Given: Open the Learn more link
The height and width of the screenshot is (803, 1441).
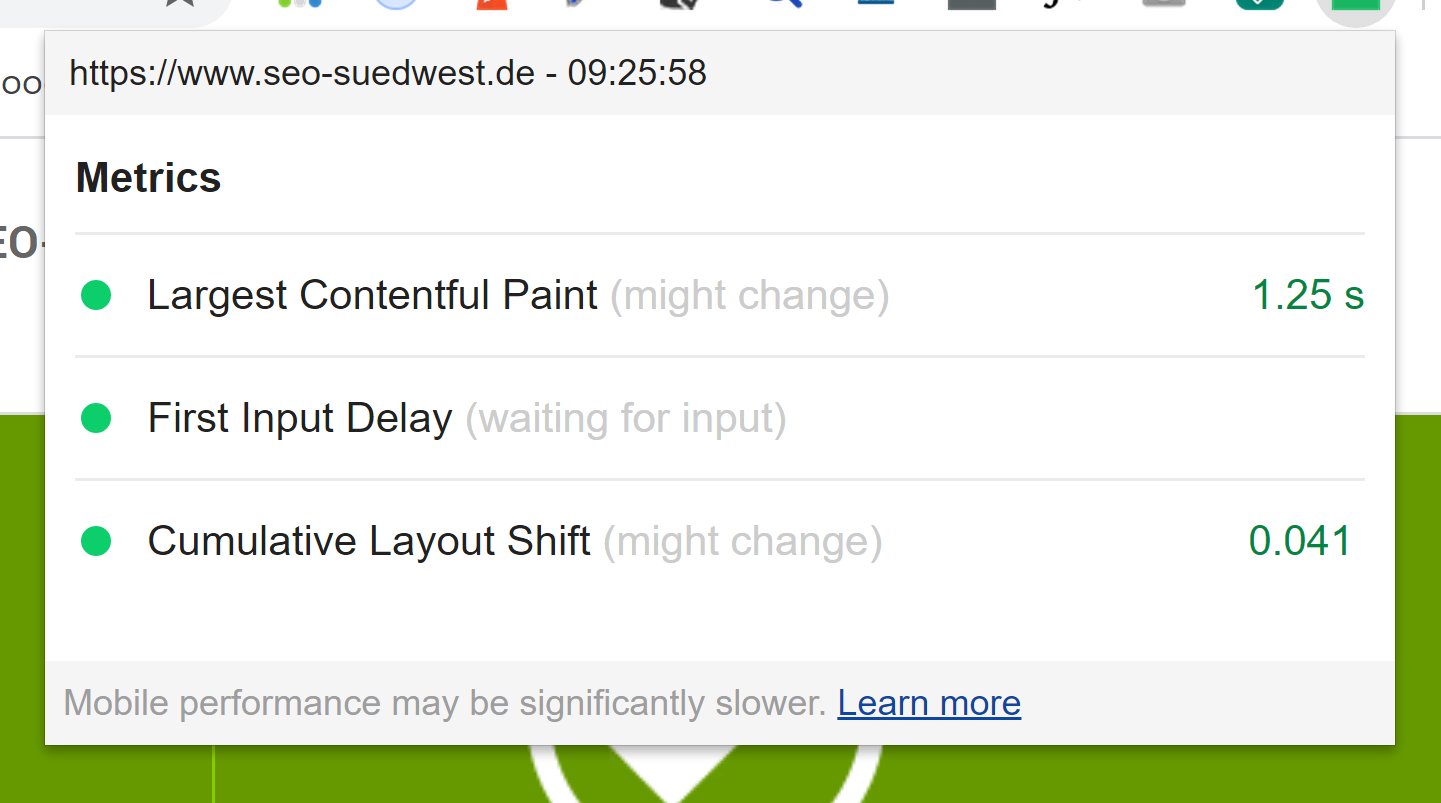Looking at the screenshot, I should point(928,703).
